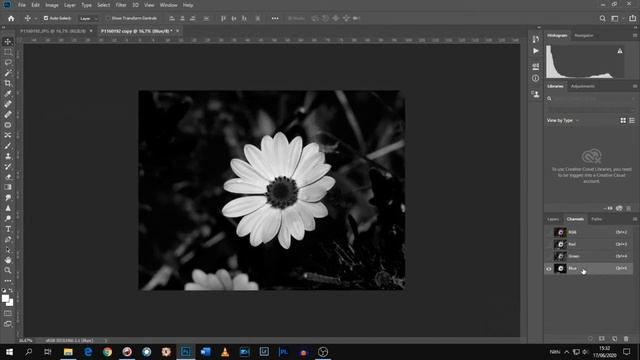Open the search icon at top right
Viewport: 640px width, 360px height.
[x=602, y=18]
